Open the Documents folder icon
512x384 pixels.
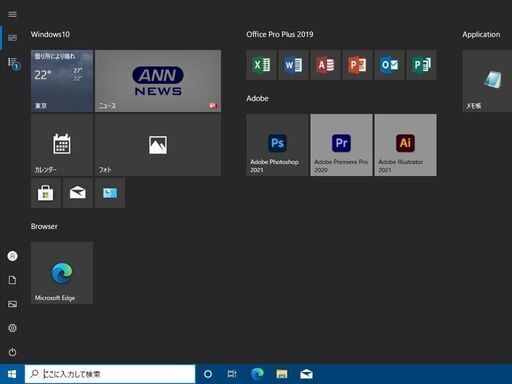click(x=12, y=280)
